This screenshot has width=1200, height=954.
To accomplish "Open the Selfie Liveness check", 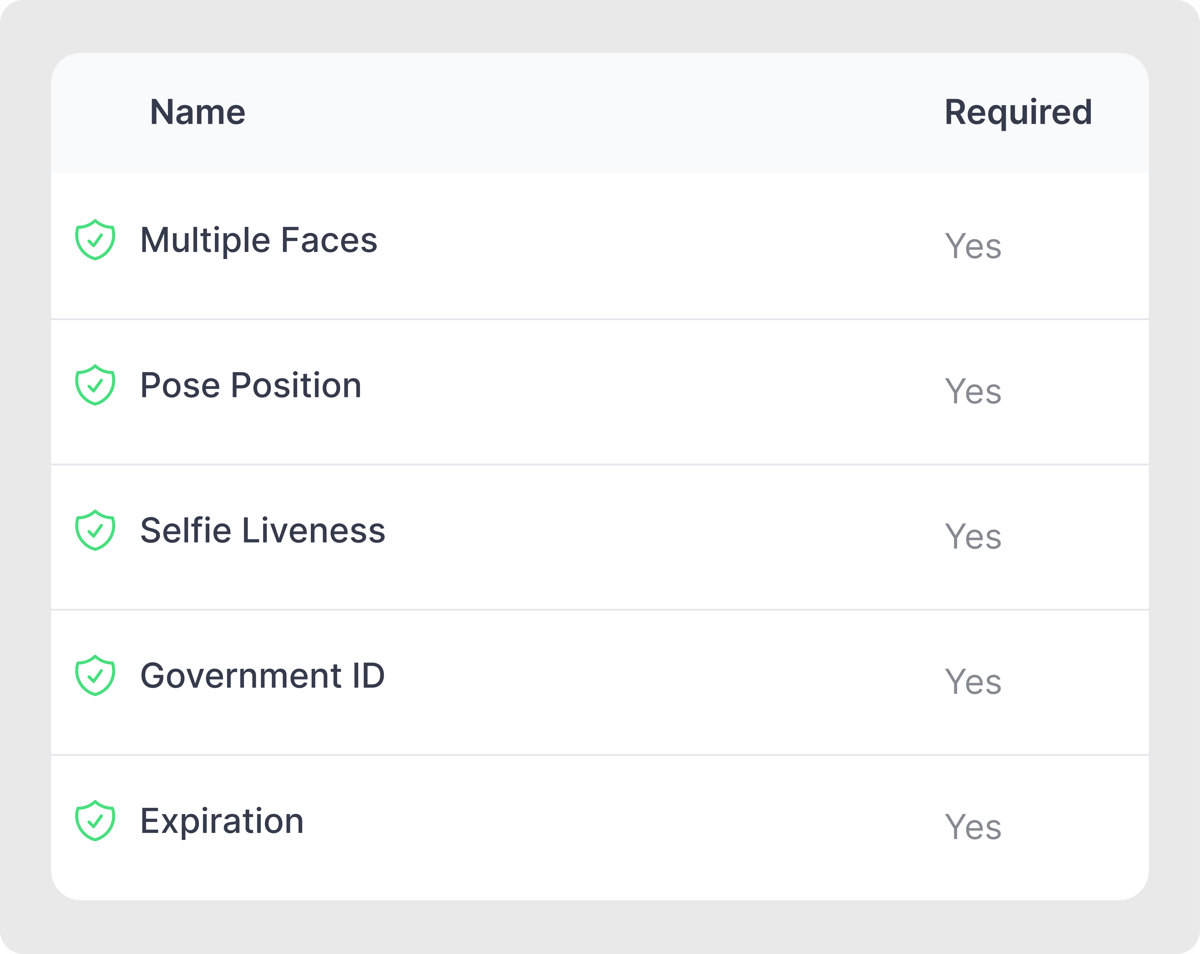I will point(262,531).
